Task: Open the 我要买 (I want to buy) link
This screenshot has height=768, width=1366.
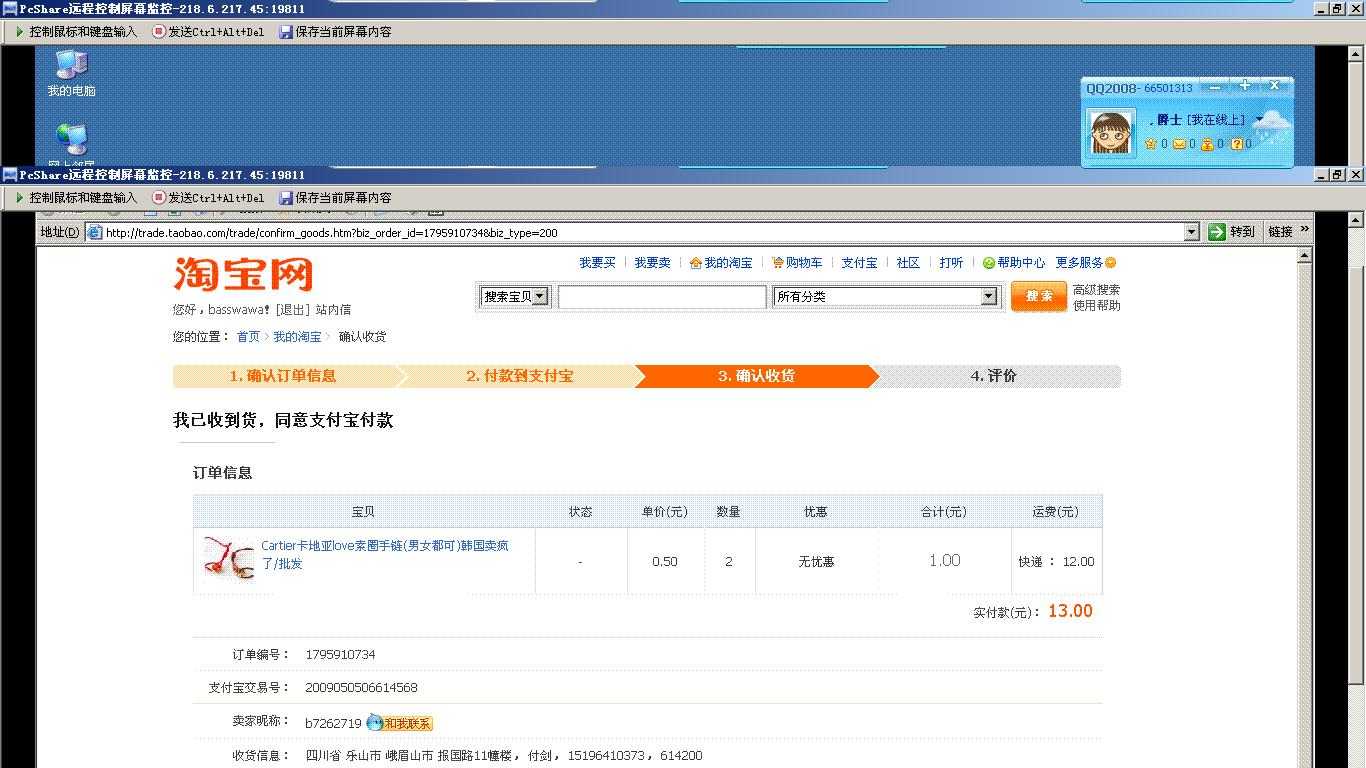Action: coord(597,263)
